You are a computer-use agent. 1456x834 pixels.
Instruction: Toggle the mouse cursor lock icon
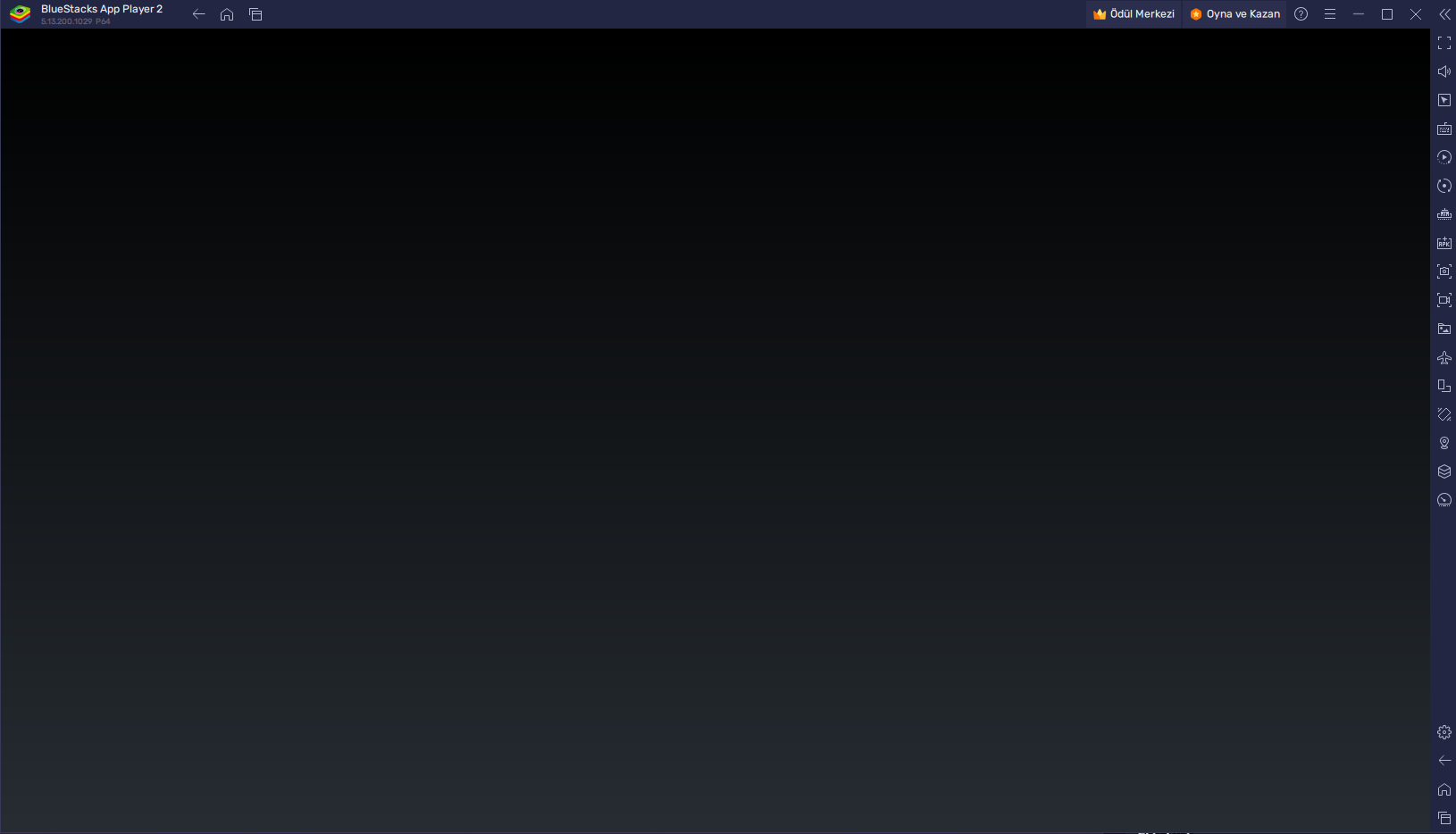[1444, 100]
